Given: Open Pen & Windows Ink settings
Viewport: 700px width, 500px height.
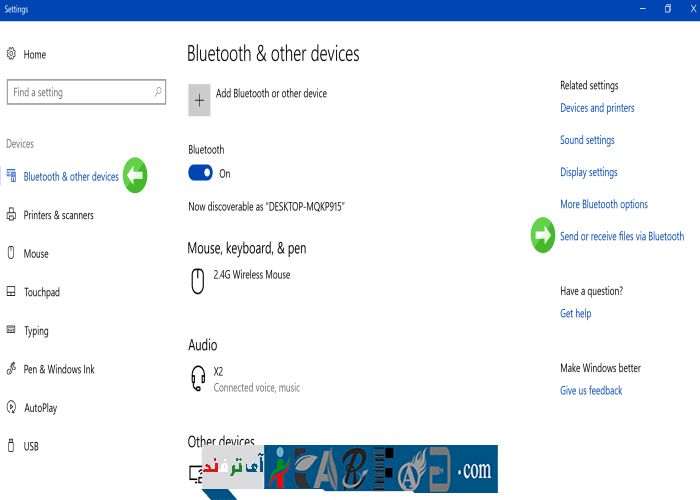Looking at the screenshot, I should (x=58, y=369).
